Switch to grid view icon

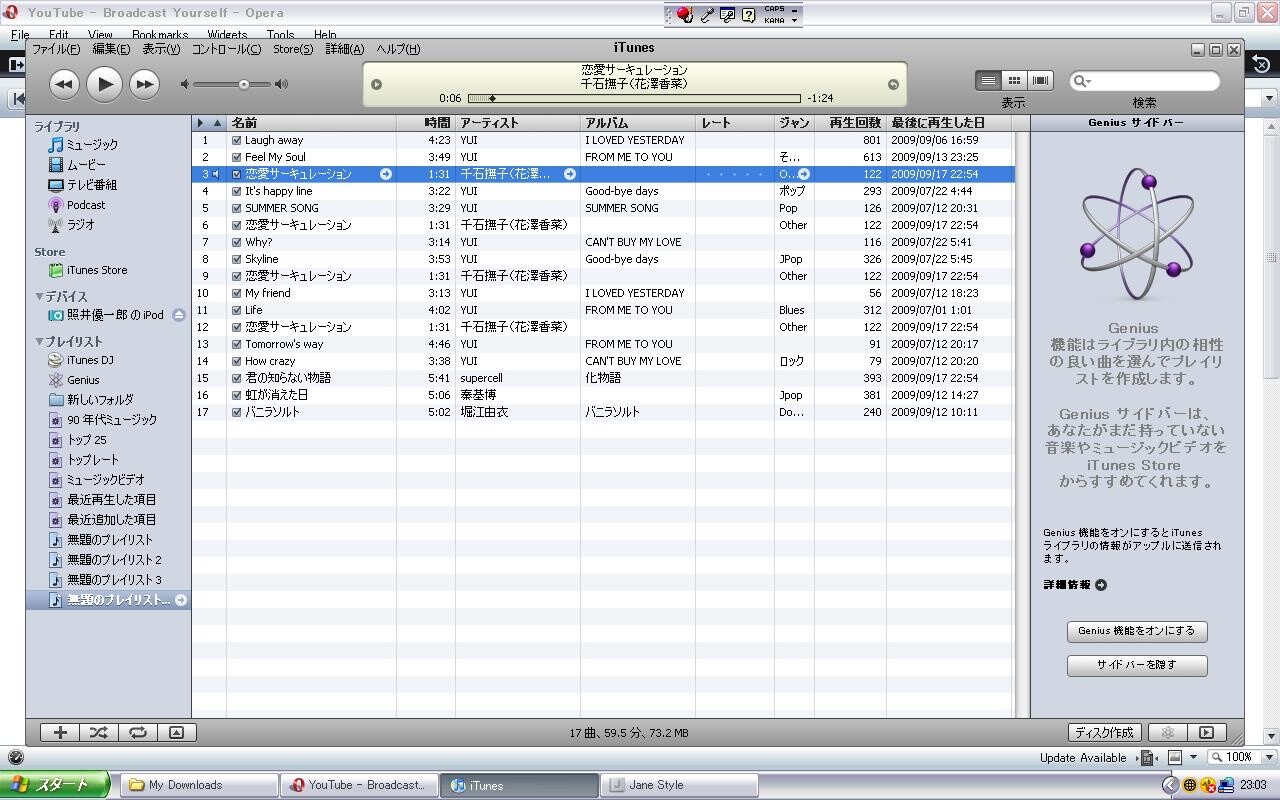pos(1014,80)
